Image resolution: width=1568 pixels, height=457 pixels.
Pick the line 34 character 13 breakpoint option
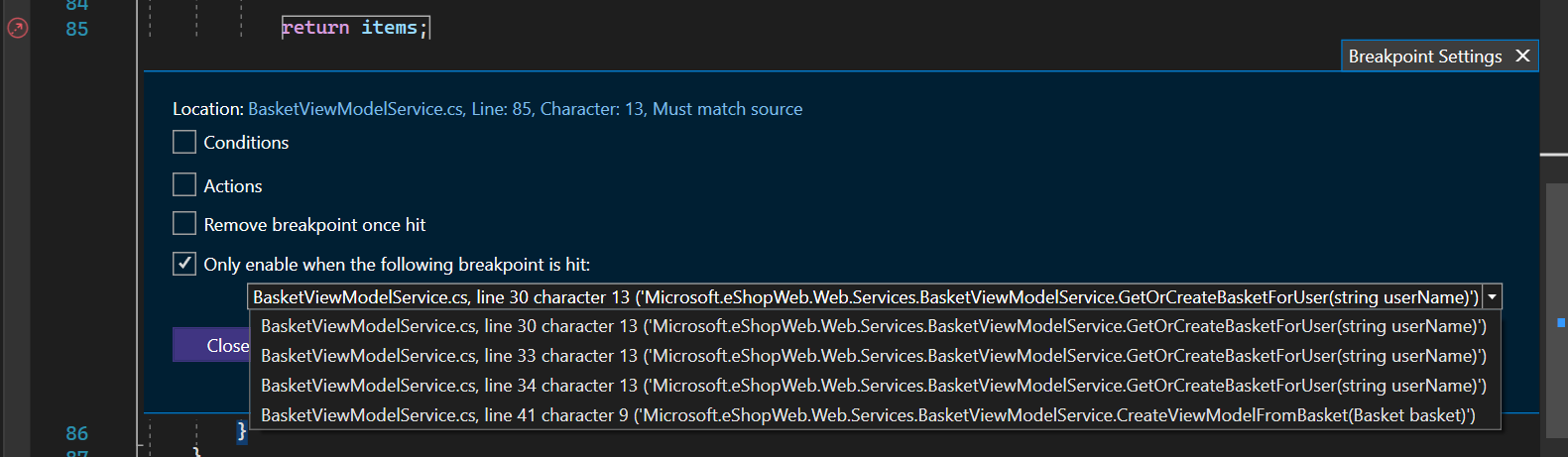tap(873, 386)
